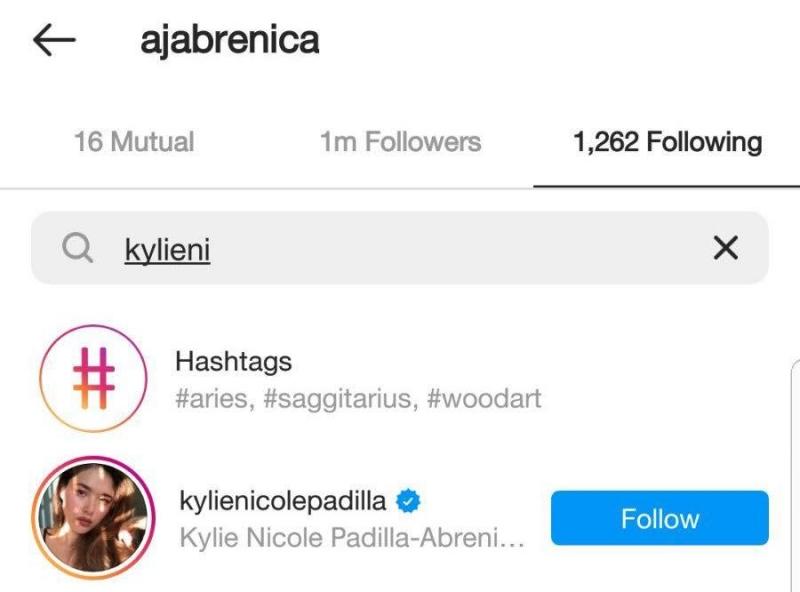Open the gradient hashtag symbol icon
800x592 pixels.
click(94, 378)
